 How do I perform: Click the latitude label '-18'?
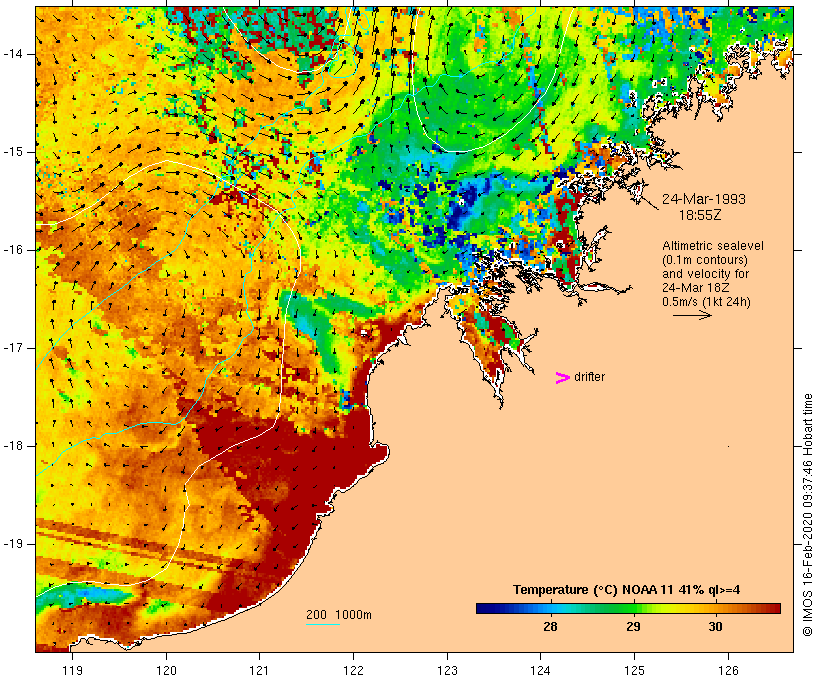coord(13,446)
